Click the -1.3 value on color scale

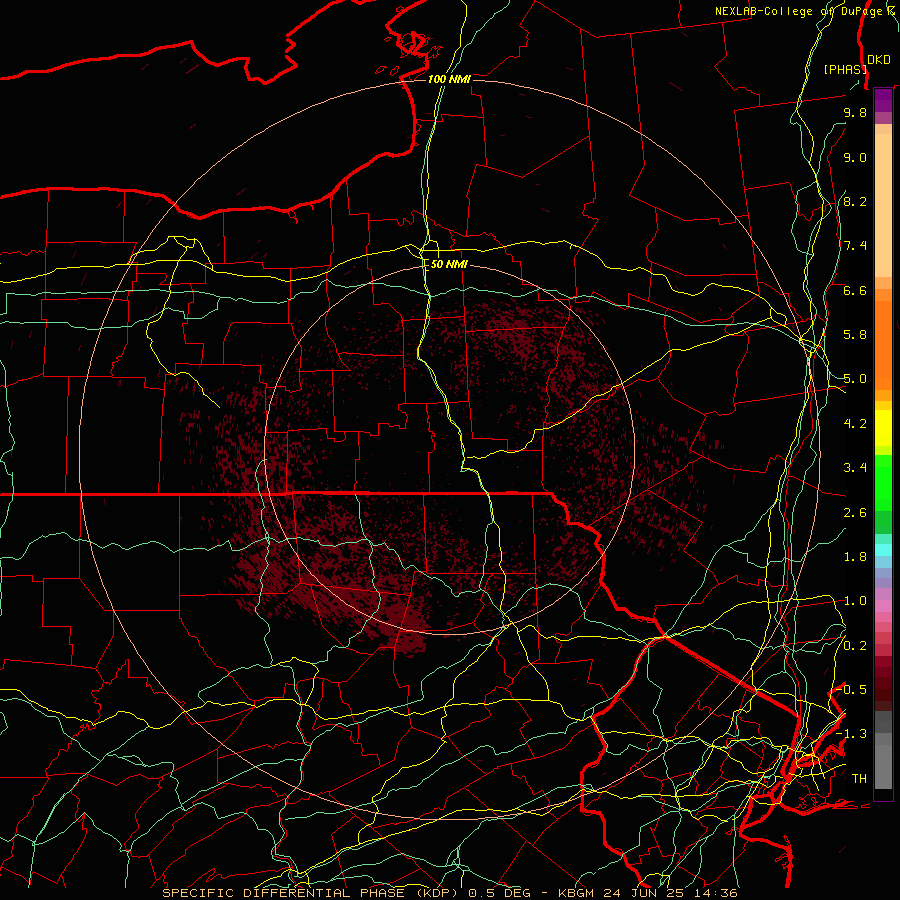point(852,734)
